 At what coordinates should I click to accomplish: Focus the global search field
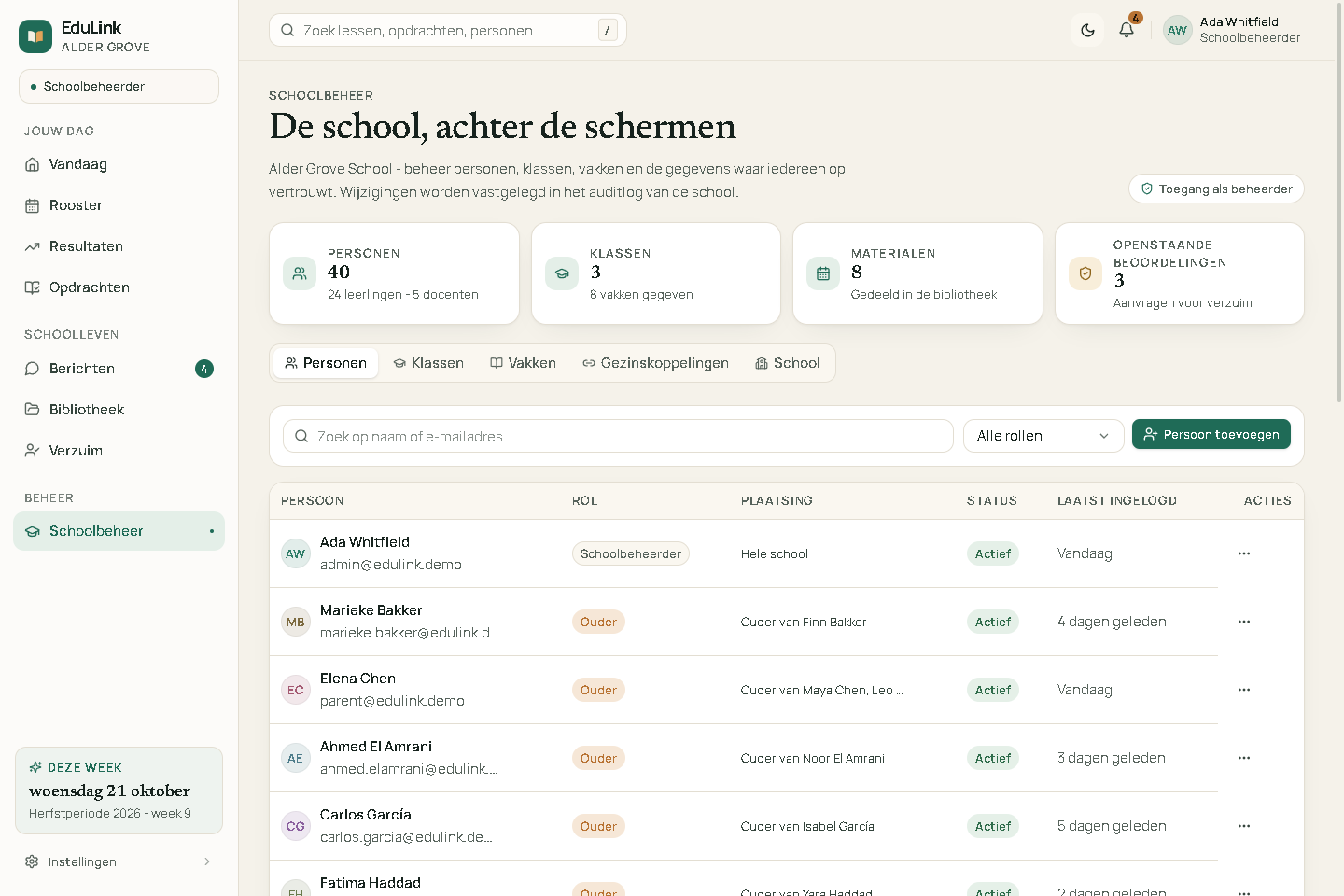448,30
